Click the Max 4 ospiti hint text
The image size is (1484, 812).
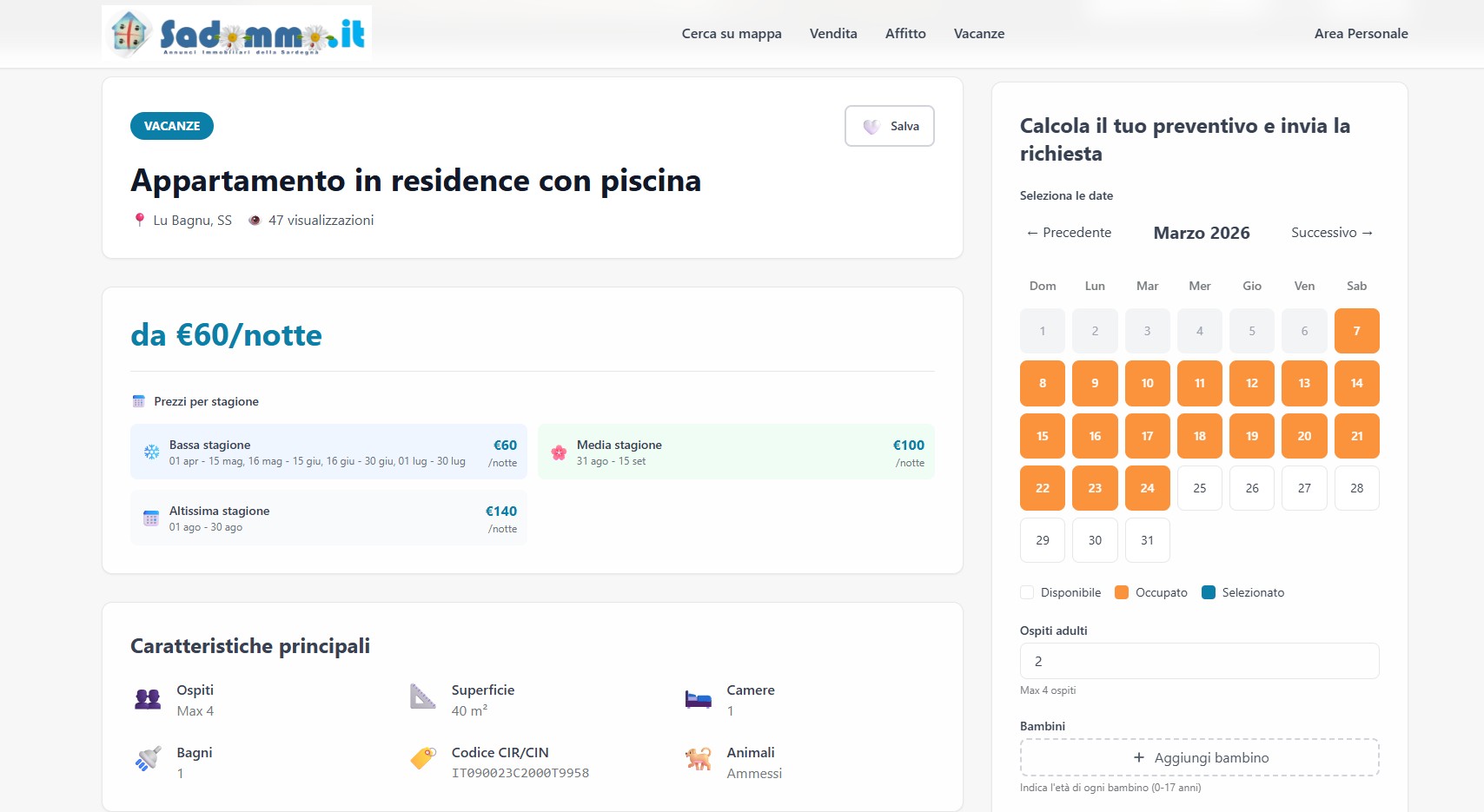click(x=1048, y=690)
